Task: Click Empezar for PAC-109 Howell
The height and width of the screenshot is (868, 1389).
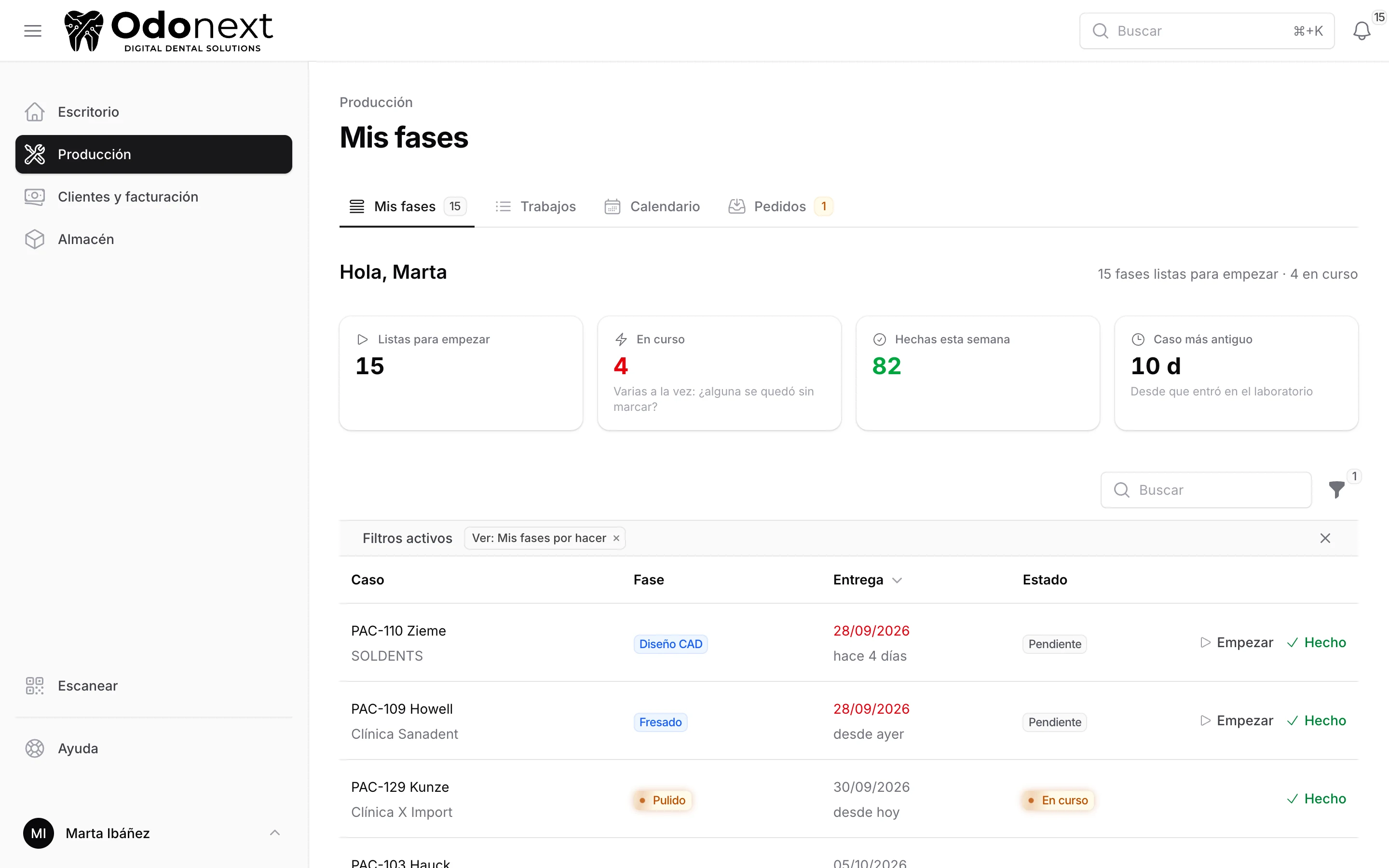Action: (1236, 720)
